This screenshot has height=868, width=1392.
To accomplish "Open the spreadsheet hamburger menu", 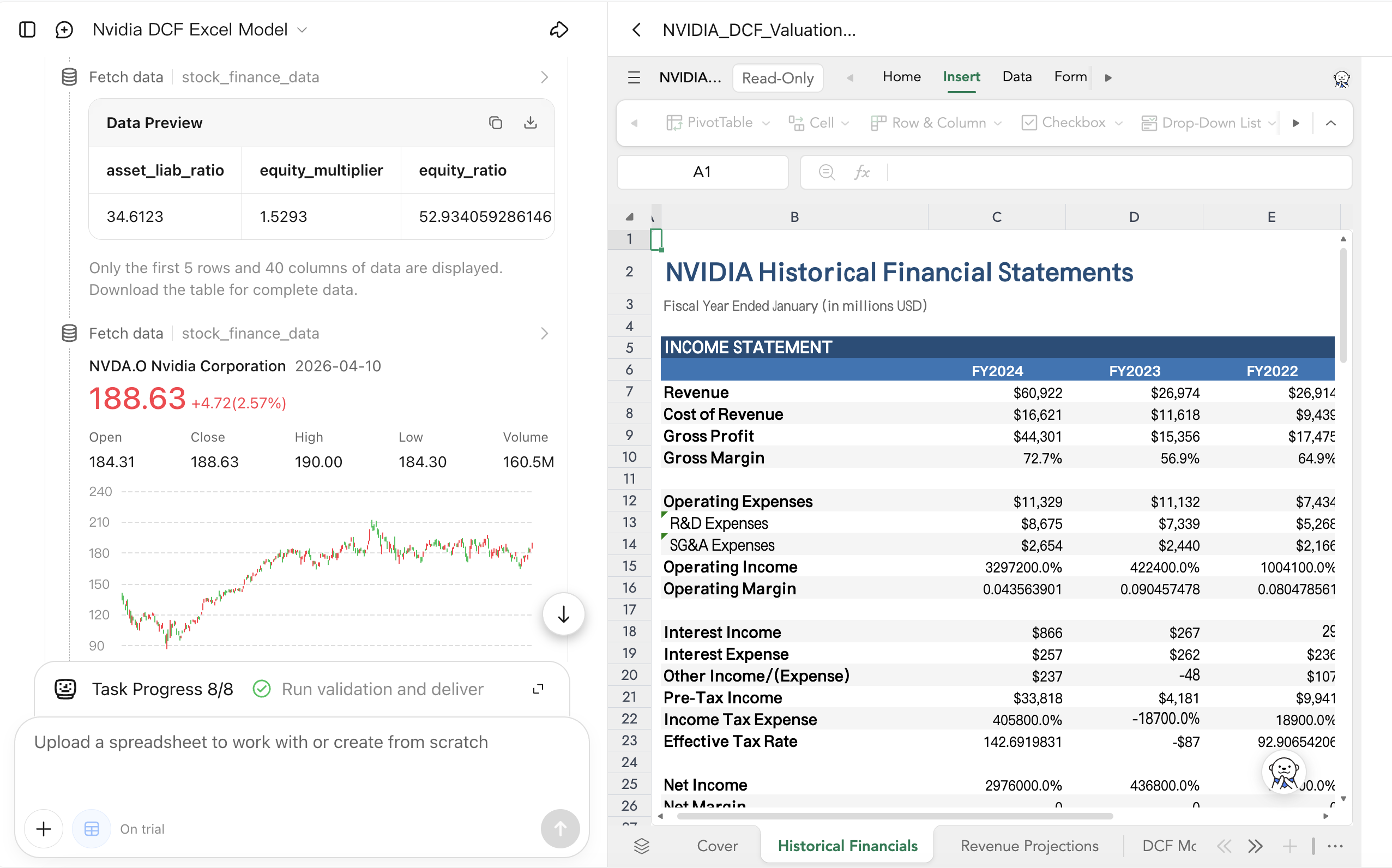I will (634, 77).
